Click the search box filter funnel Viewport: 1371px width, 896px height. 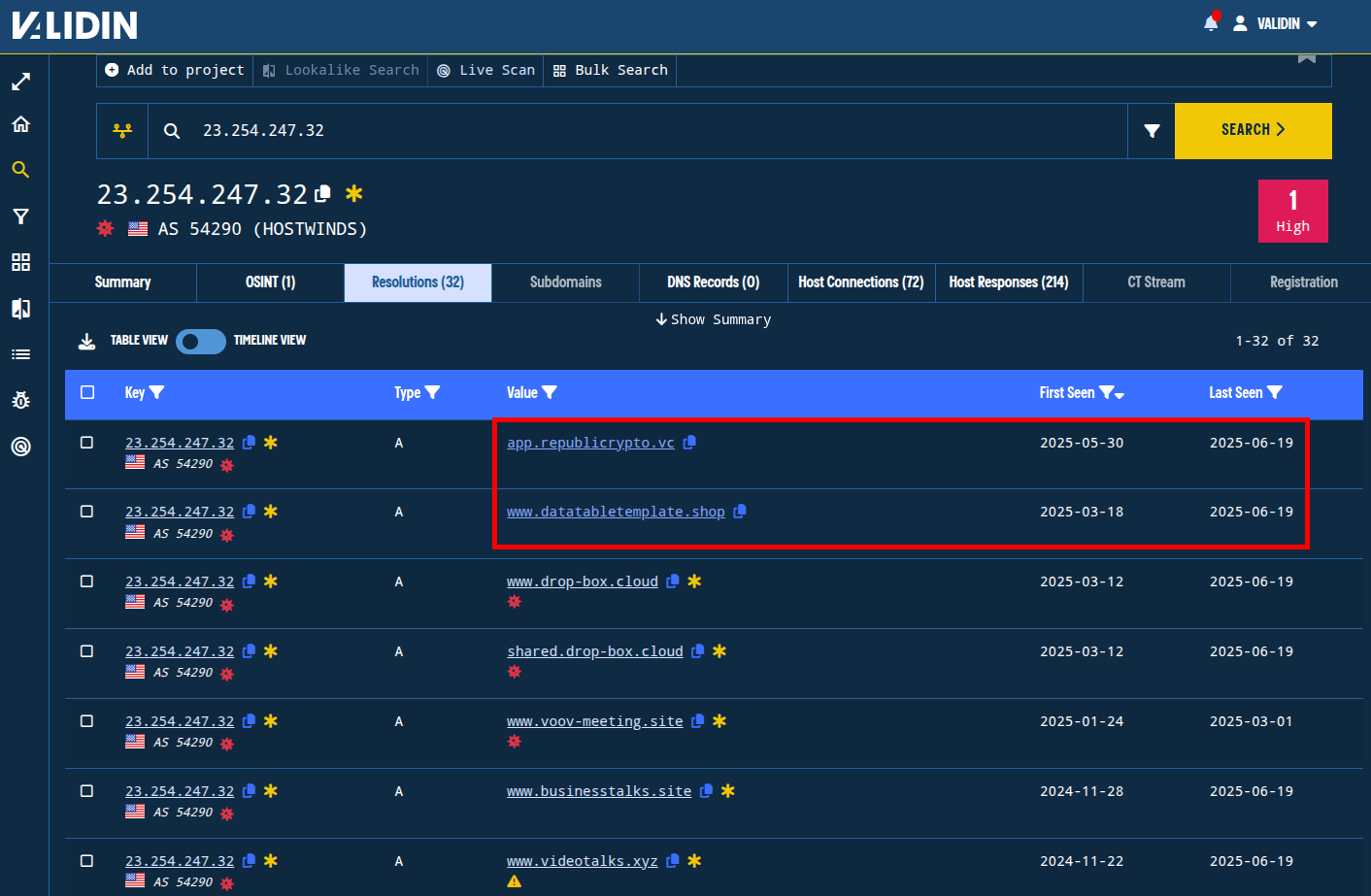pos(1152,130)
